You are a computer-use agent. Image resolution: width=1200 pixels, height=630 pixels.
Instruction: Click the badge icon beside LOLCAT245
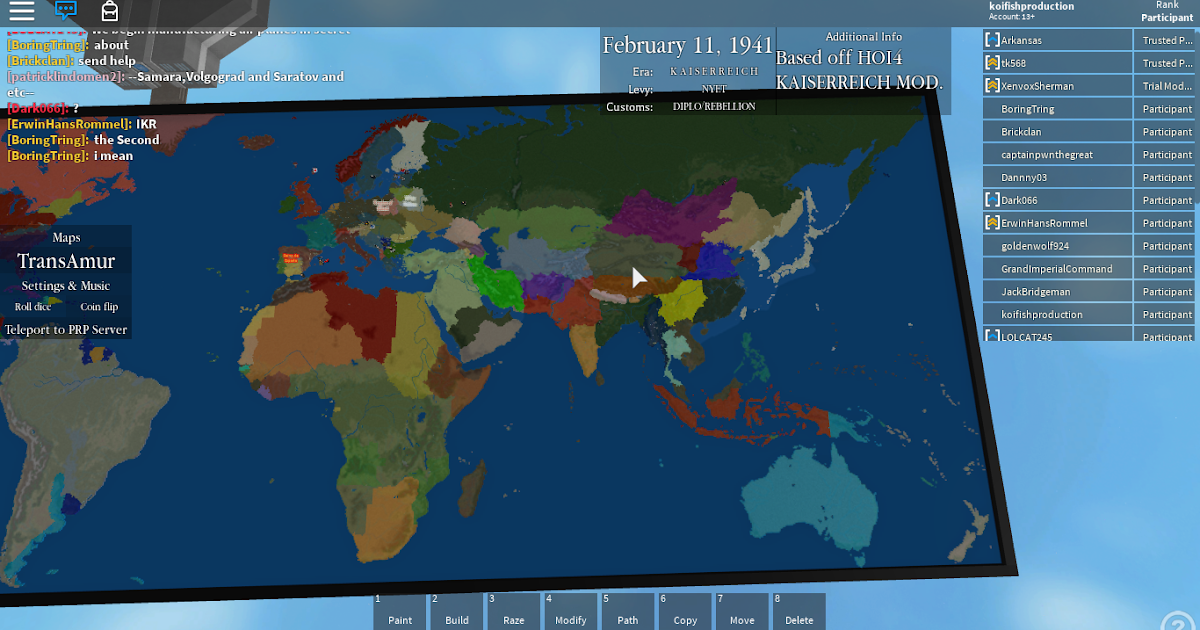coord(992,337)
